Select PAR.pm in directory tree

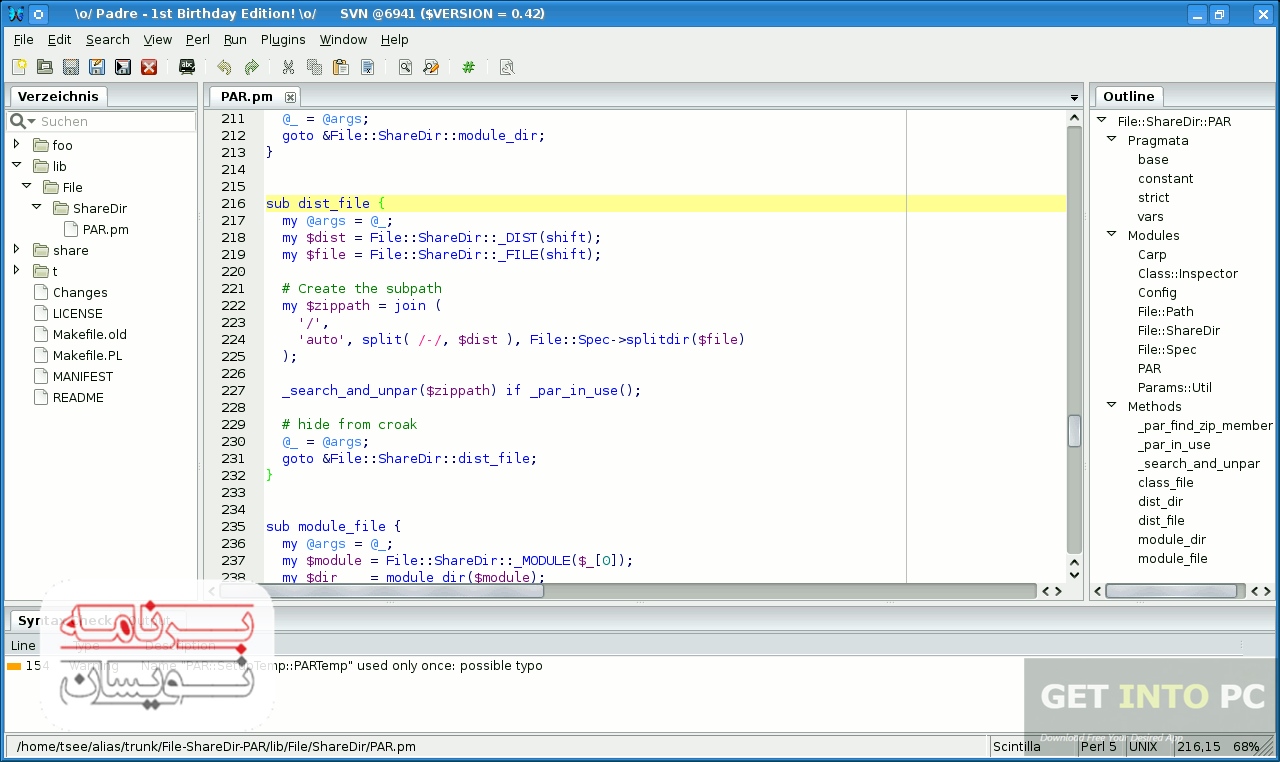[x=105, y=229]
